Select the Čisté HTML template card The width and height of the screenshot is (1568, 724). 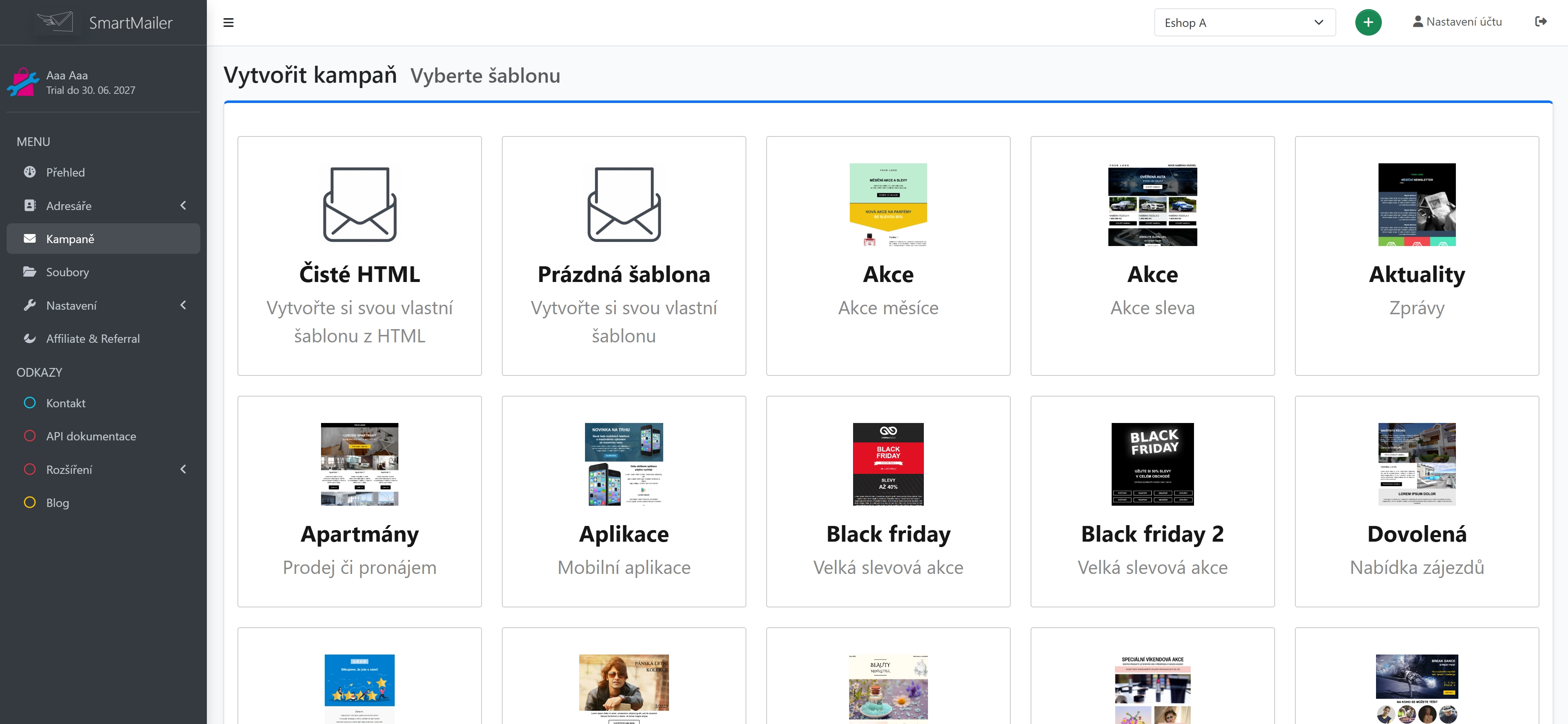pos(359,256)
